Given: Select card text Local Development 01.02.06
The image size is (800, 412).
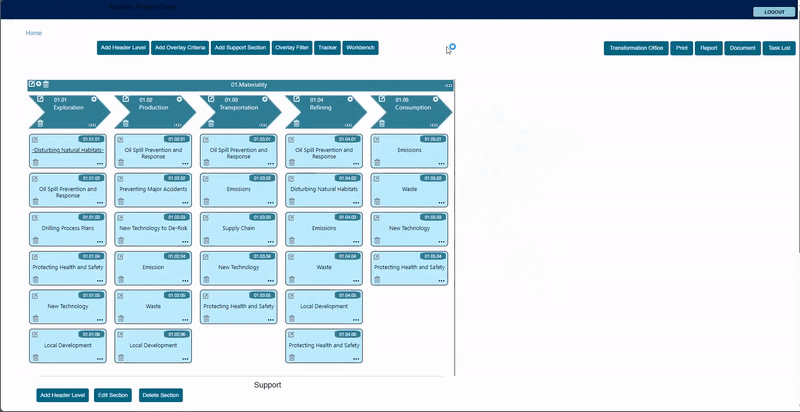Looking at the screenshot, I should click(x=153, y=345).
